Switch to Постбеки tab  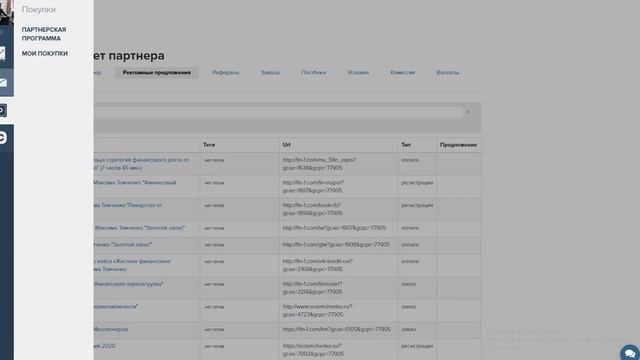click(313, 72)
